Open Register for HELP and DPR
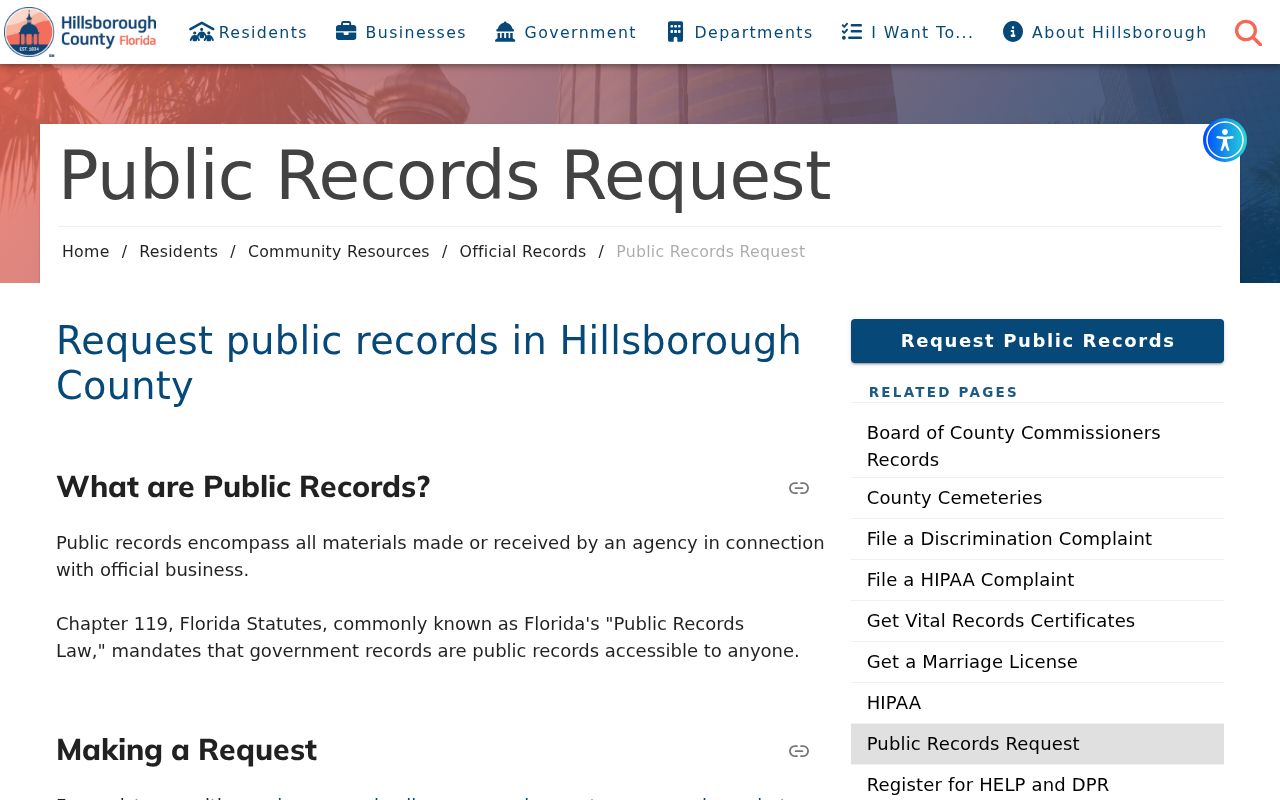The height and width of the screenshot is (800, 1280). pos(1037,785)
